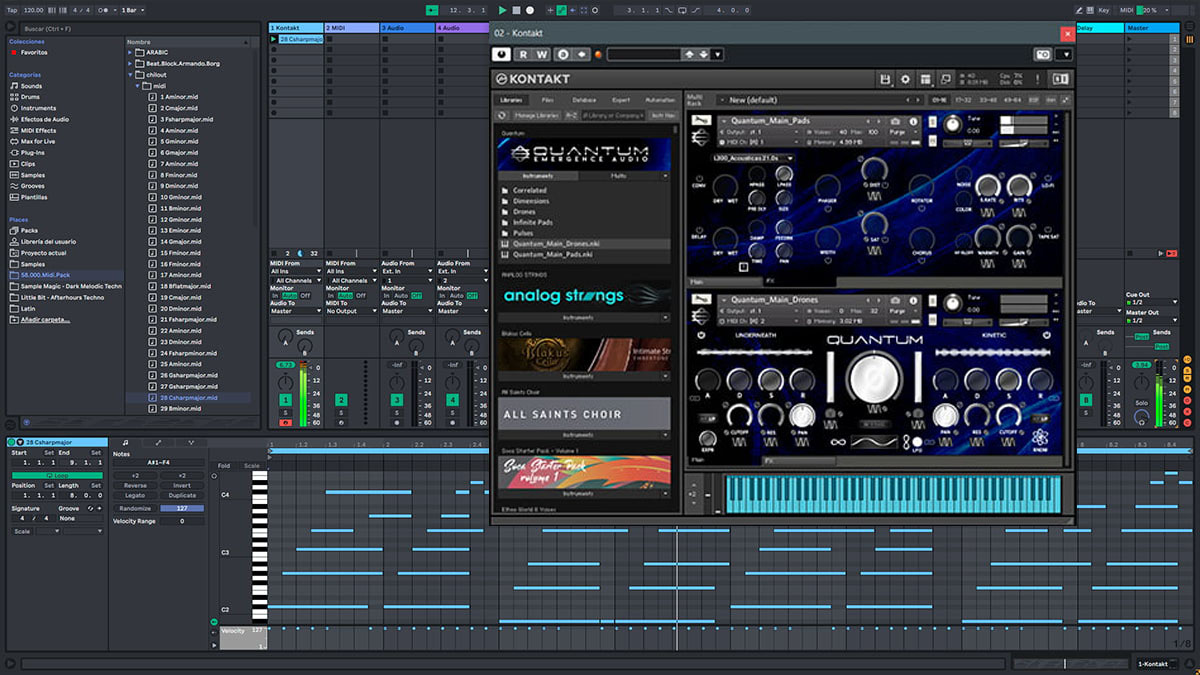Screen dimensions: 1200x675
Task: Set track 3 monitor to Off
Action: click(416, 296)
